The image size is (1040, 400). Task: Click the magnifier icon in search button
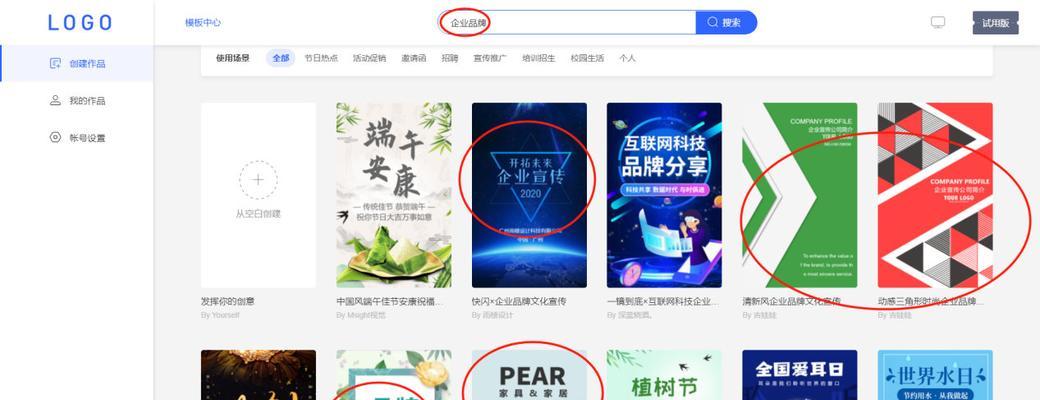click(713, 22)
